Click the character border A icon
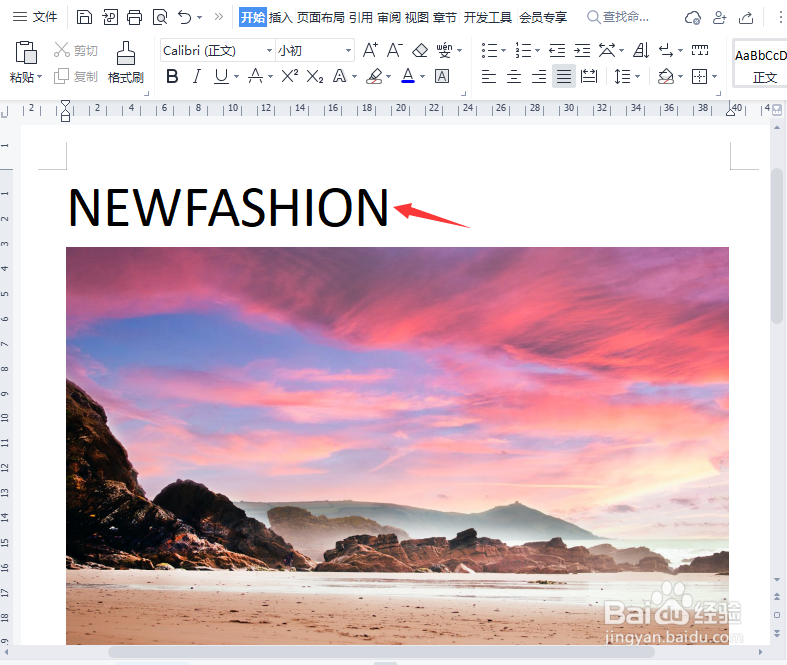The width and height of the screenshot is (787, 665). coord(442,76)
